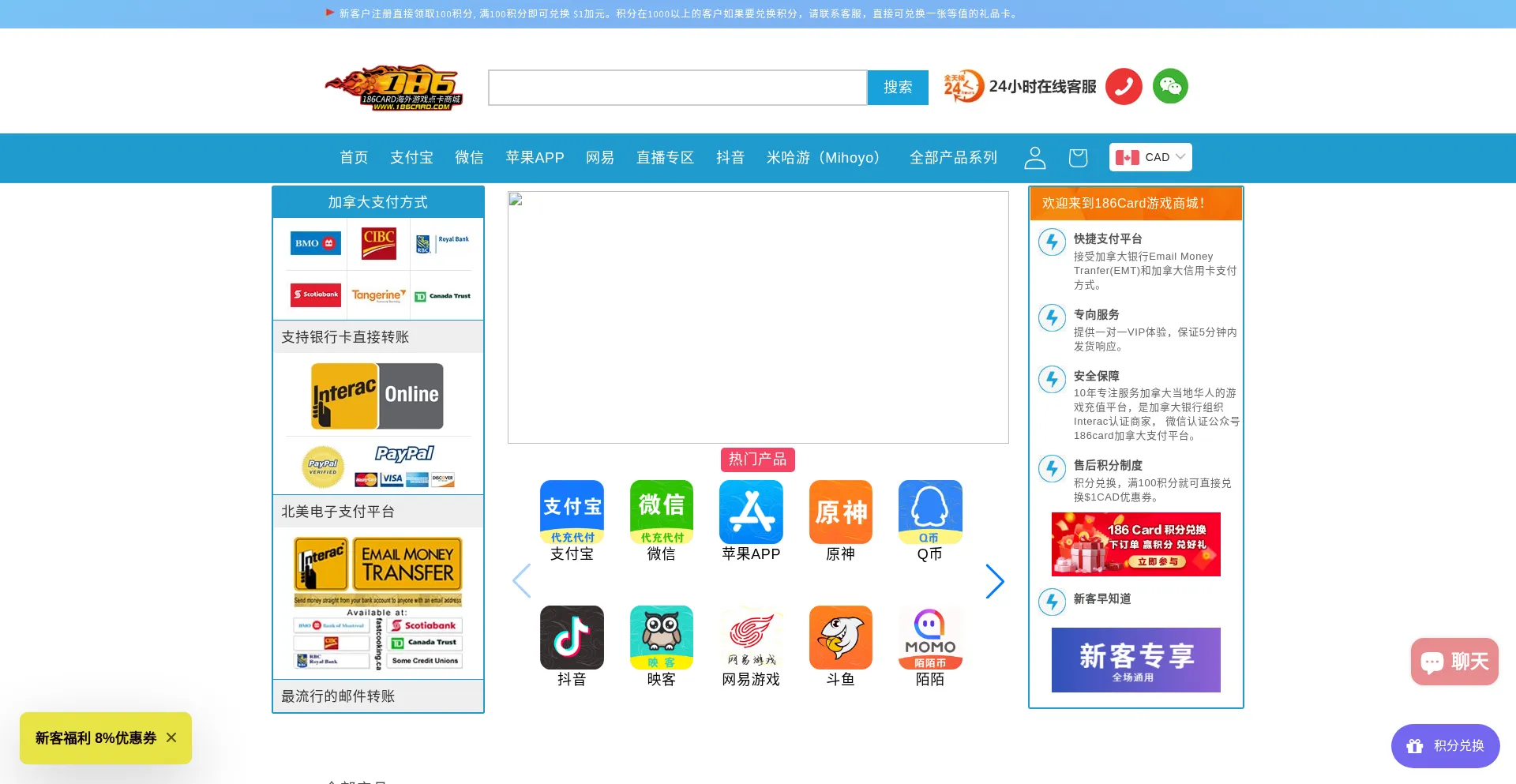Click the 专向服务 heading
1516x784 pixels.
pyautogui.click(x=1096, y=314)
